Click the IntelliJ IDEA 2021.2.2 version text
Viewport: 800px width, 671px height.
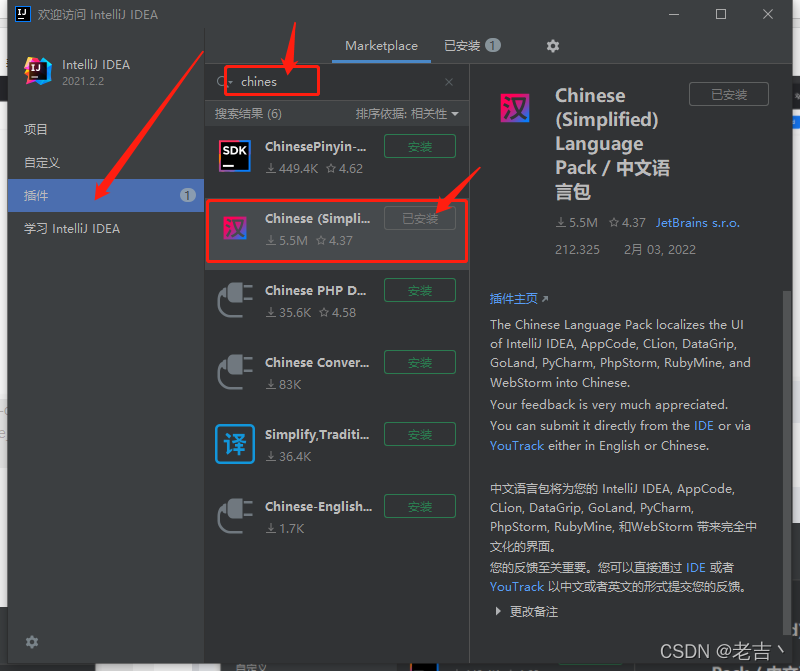[83, 81]
